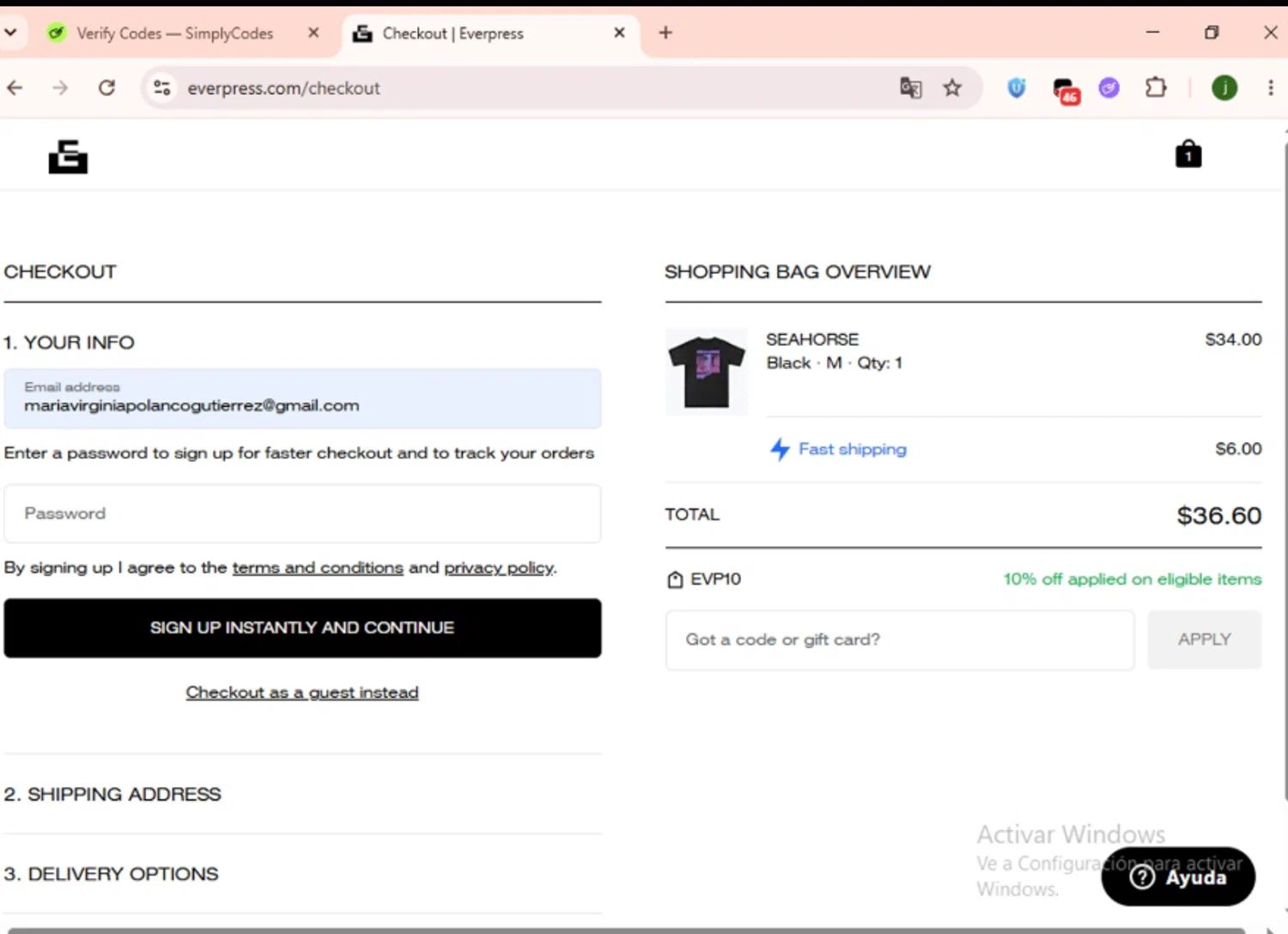Image resolution: width=1288 pixels, height=934 pixels.
Task: Click the purple round extension icon
Action: click(1109, 88)
